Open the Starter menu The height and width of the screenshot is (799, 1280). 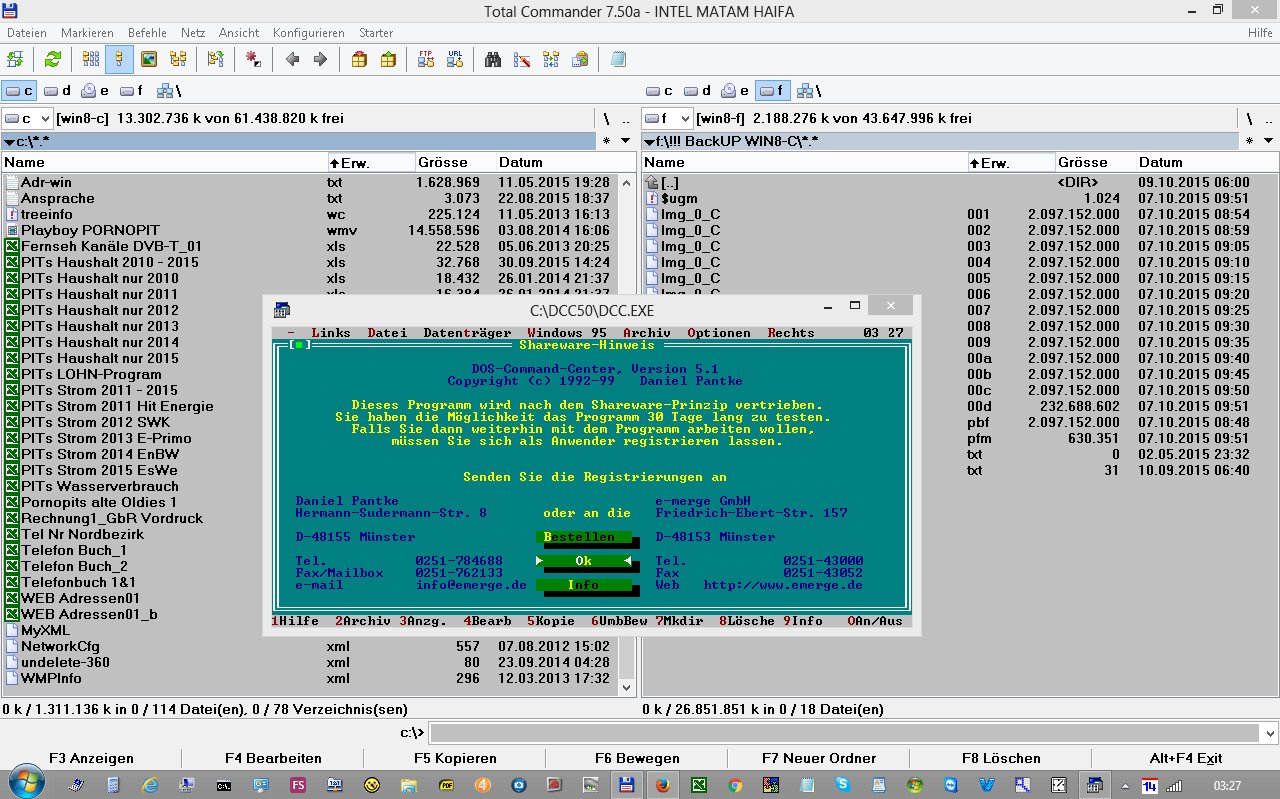pyautogui.click(x=376, y=33)
